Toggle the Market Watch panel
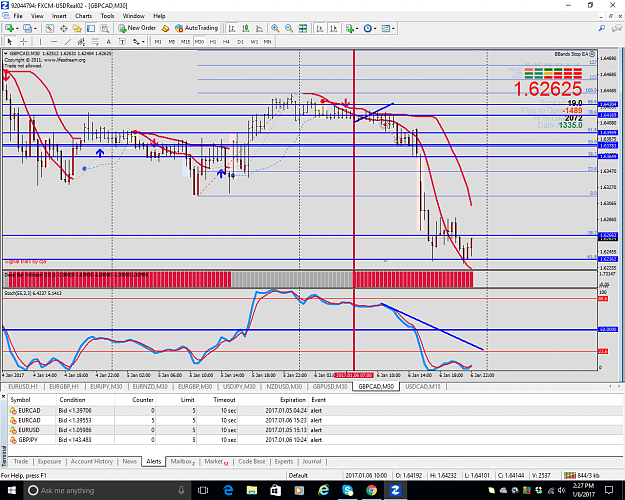 tap(49, 28)
